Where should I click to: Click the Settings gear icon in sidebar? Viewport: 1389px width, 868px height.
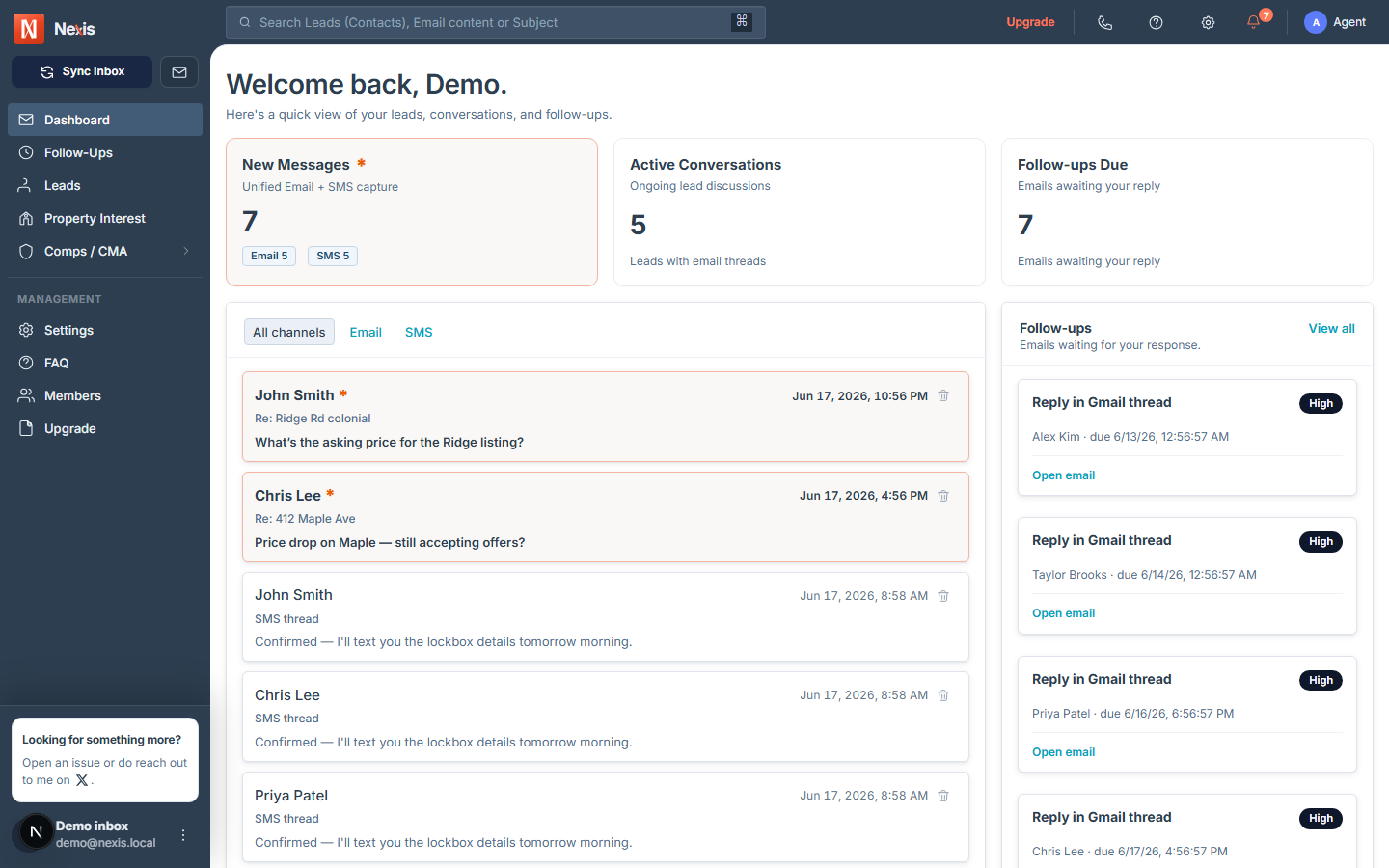point(26,330)
